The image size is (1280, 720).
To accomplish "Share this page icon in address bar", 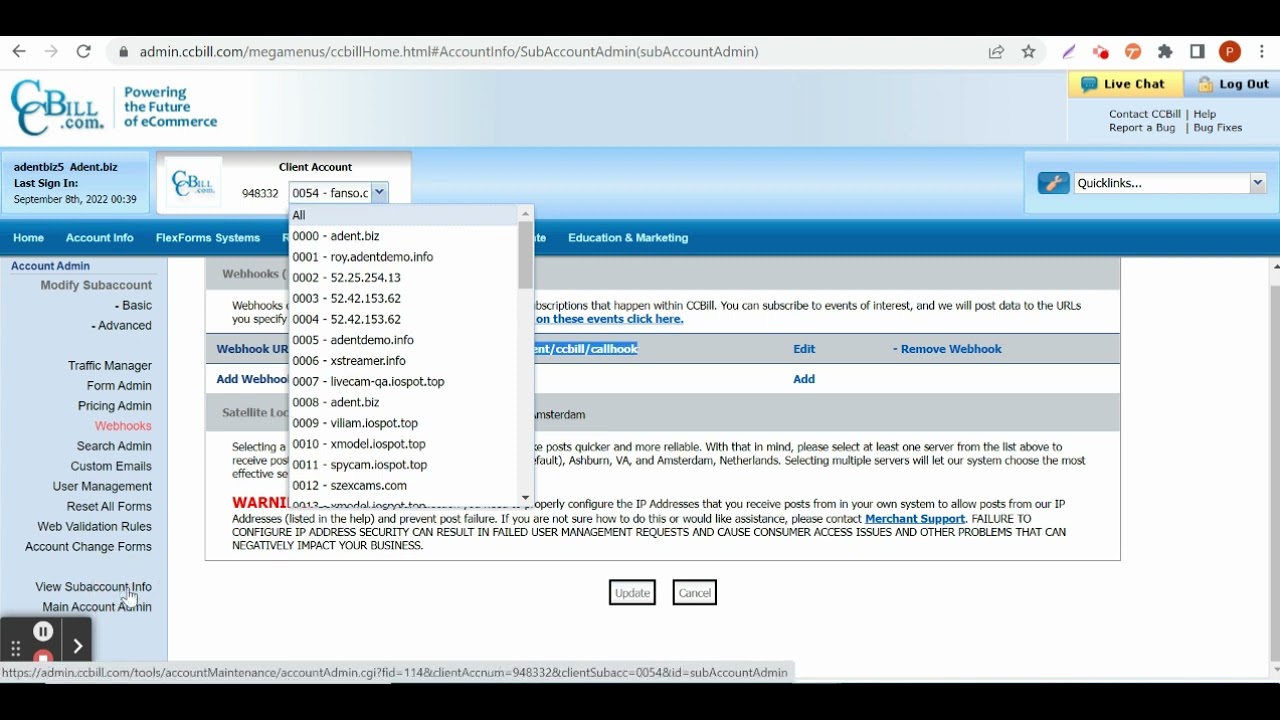I will (x=996, y=52).
